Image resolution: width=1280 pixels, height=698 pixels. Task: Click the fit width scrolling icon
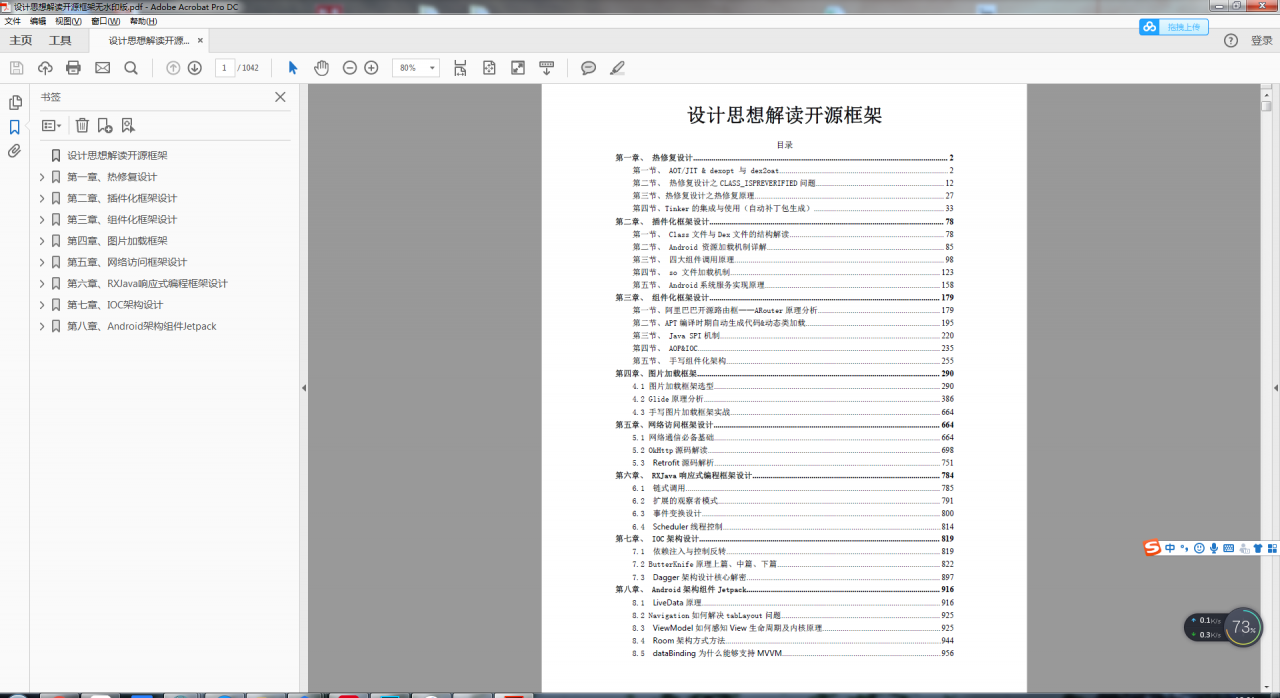(x=460, y=68)
